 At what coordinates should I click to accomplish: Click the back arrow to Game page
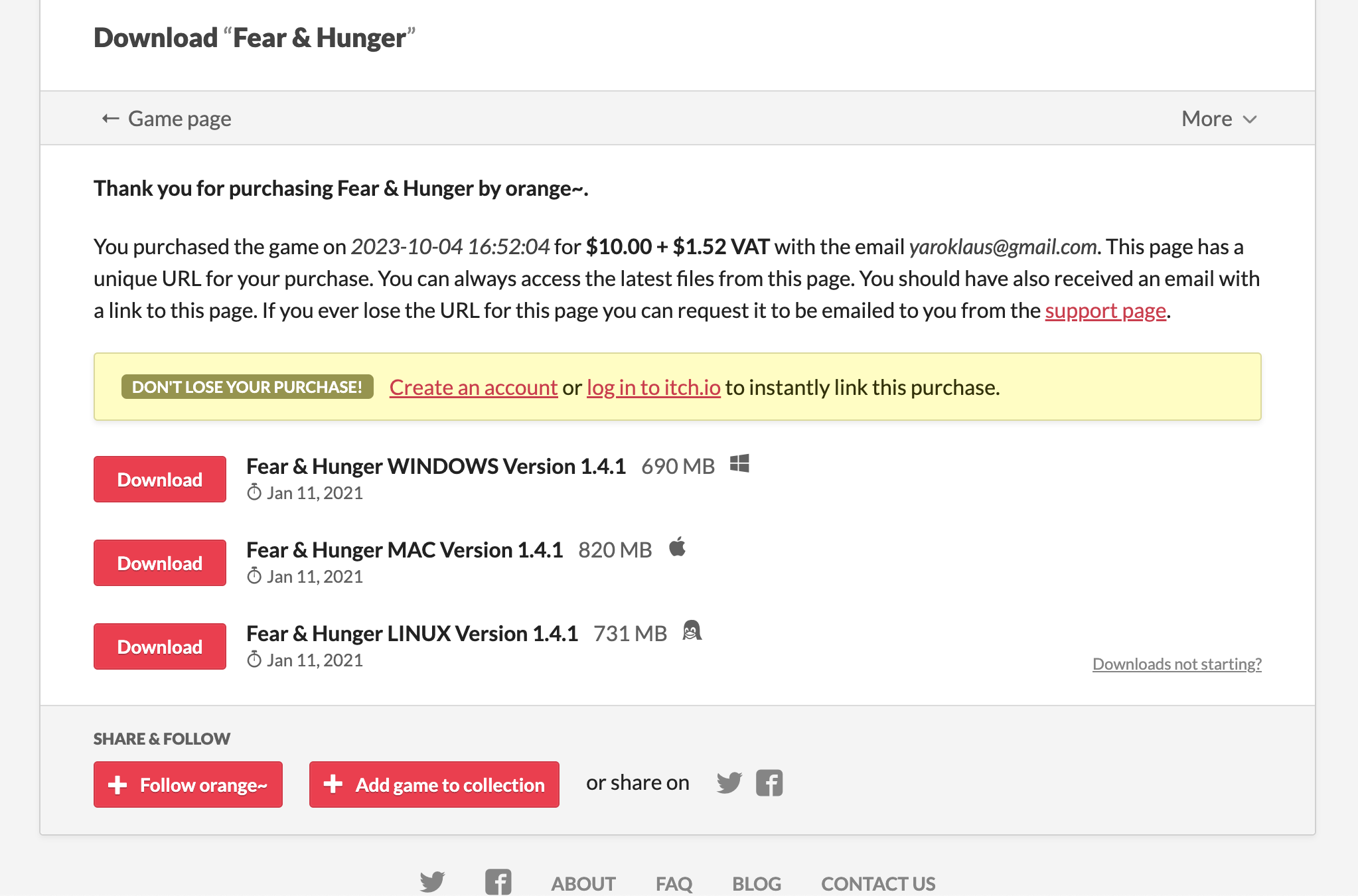[110, 117]
